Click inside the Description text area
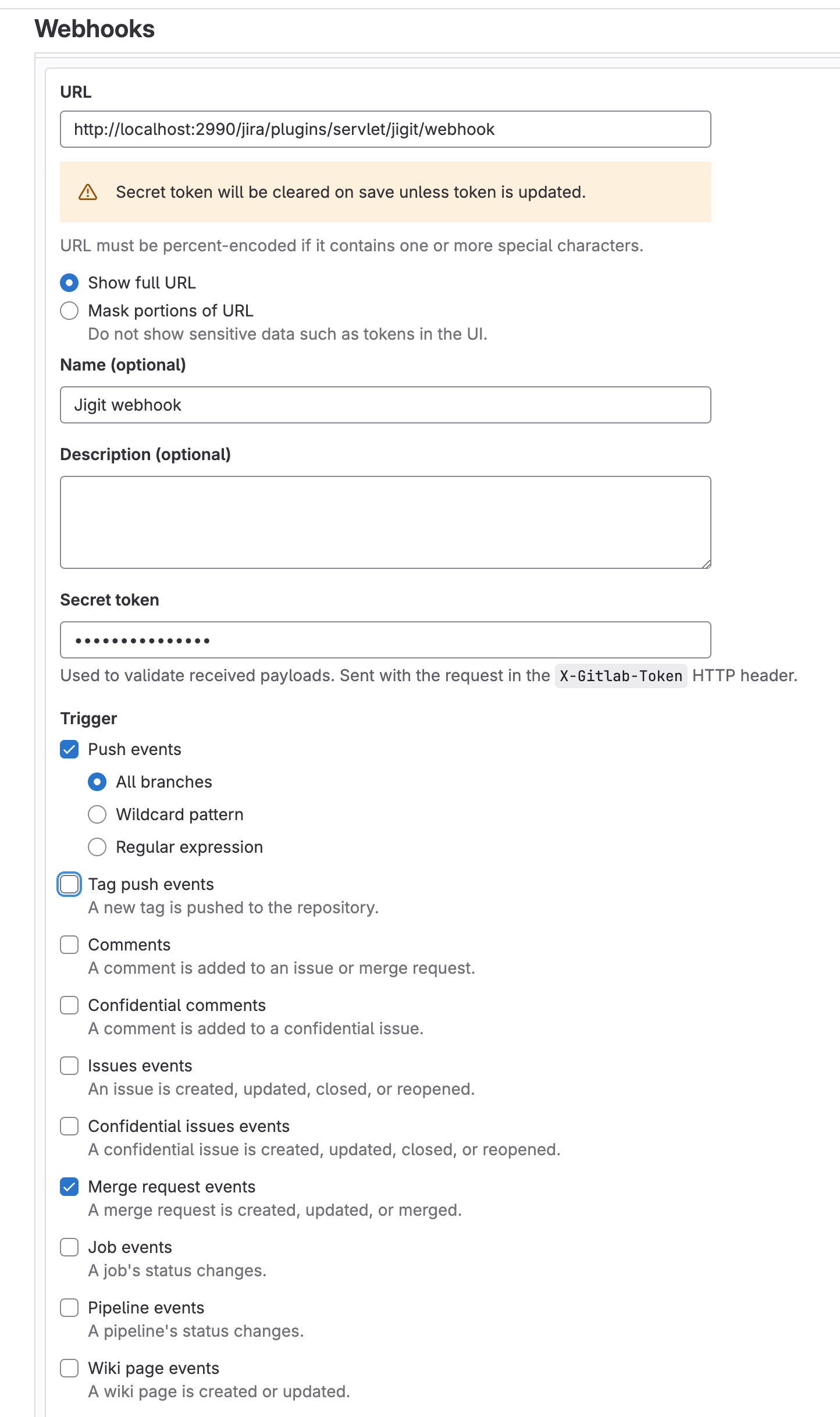The width and height of the screenshot is (840, 1417). tap(385, 521)
